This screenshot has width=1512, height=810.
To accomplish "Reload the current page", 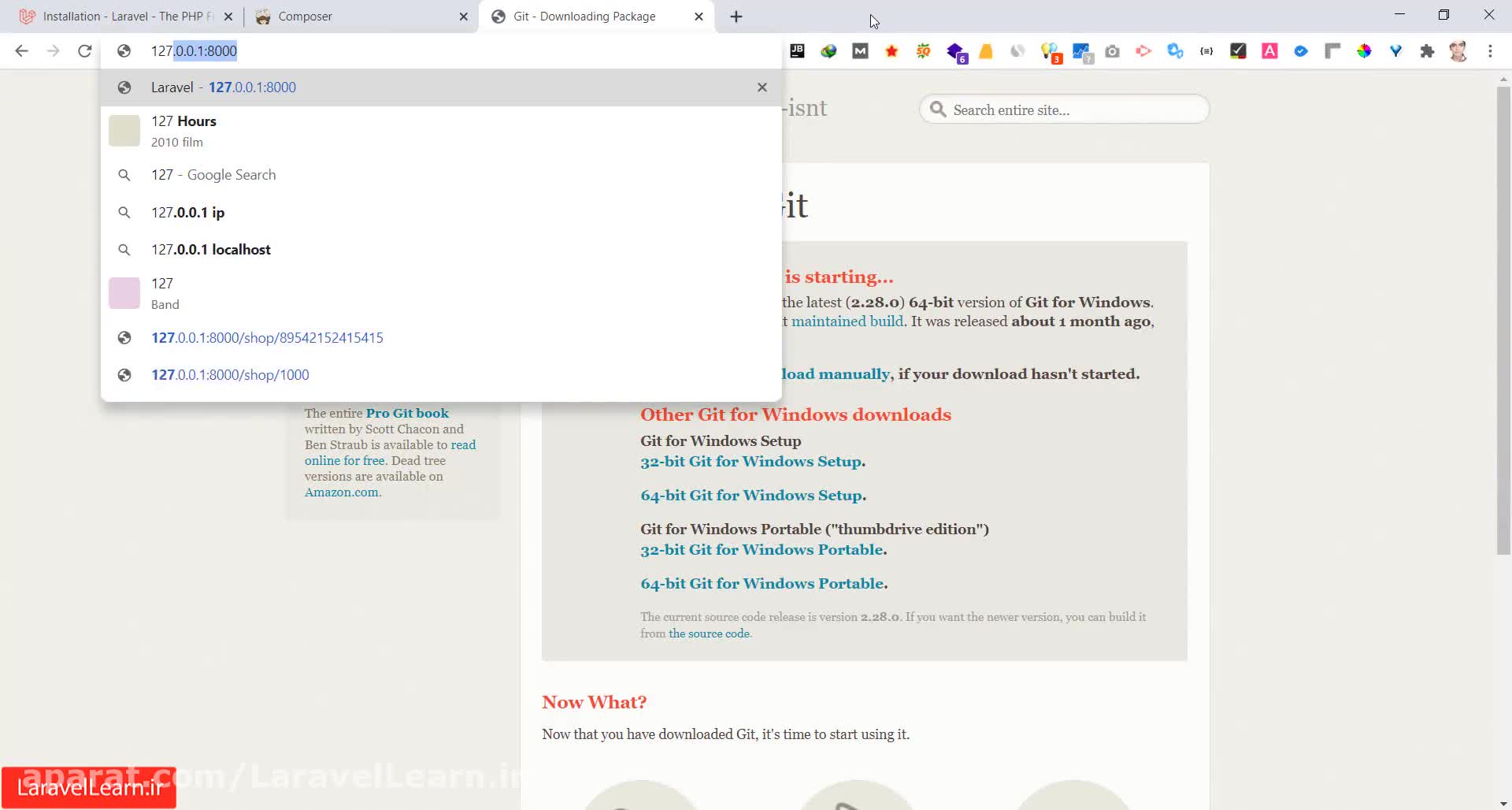I will (x=84, y=51).
